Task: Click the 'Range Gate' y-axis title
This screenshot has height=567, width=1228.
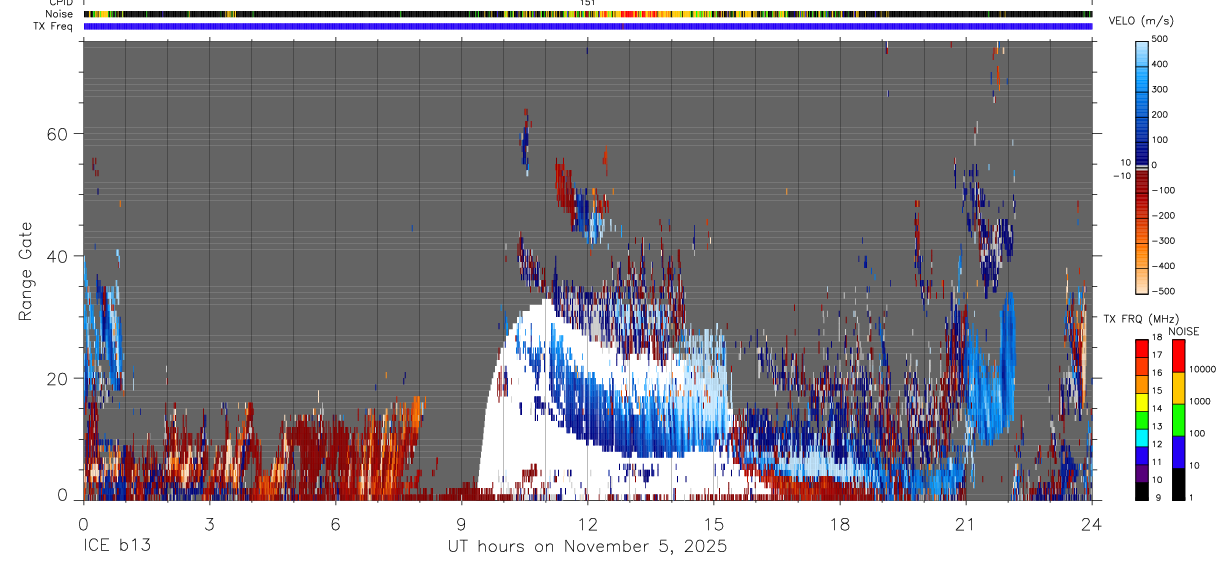Action: tap(27, 271)
